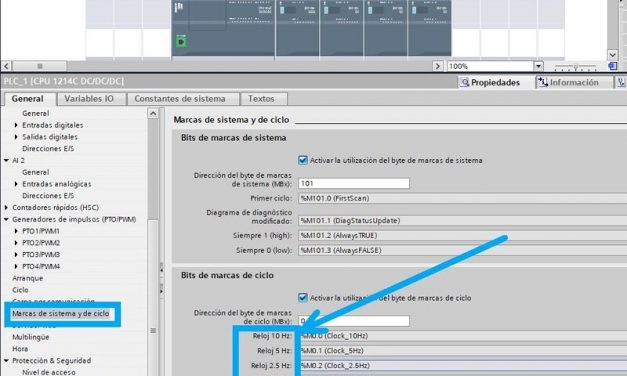Select first signal module in device rack

pos(297,28)
